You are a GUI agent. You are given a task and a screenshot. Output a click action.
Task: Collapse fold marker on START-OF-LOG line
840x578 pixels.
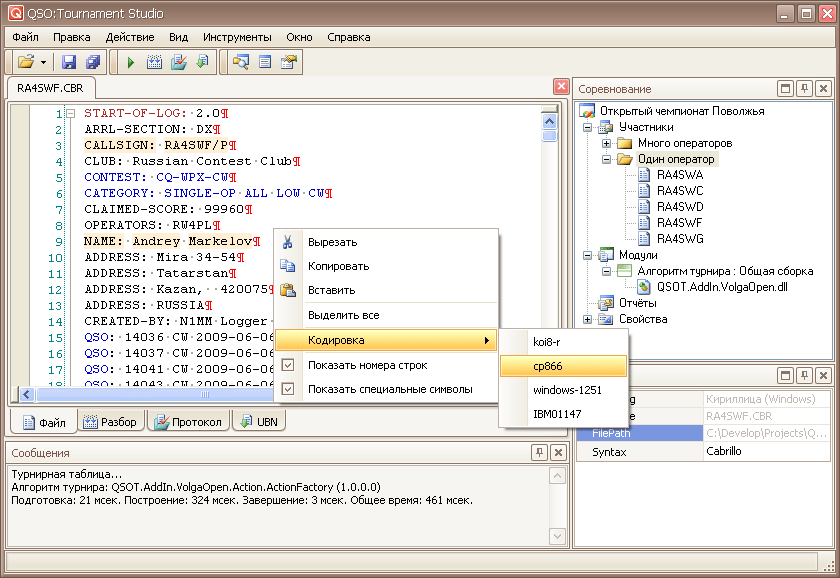(70, 114)
